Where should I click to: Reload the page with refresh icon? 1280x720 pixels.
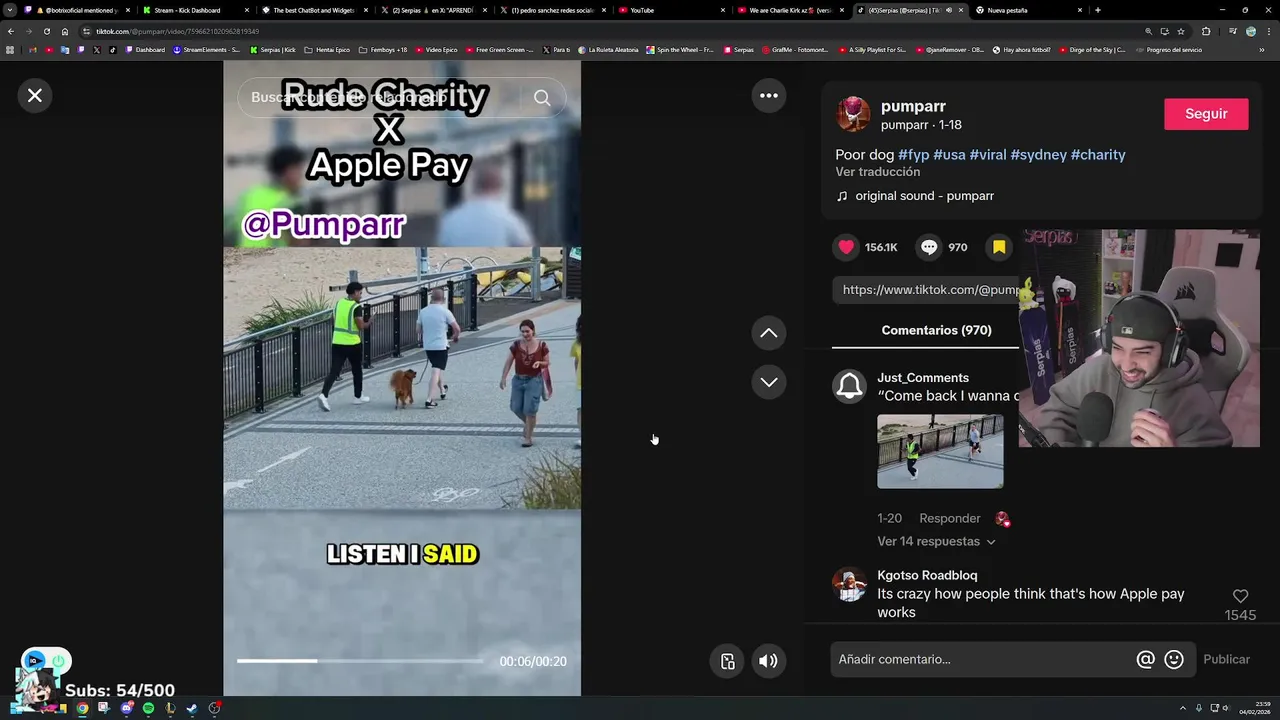tap(47, 31)
